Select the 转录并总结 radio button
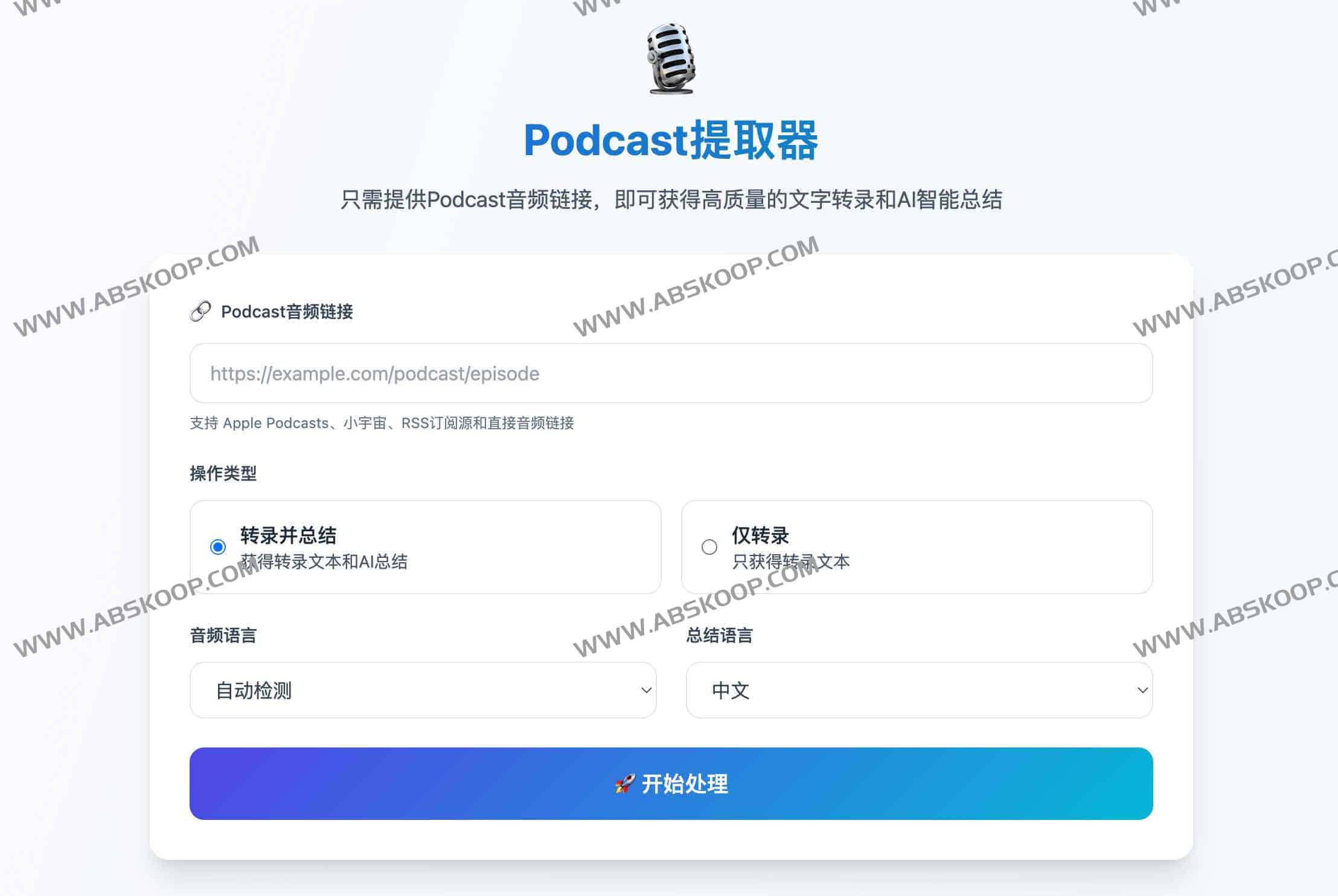 coord(218,547)
